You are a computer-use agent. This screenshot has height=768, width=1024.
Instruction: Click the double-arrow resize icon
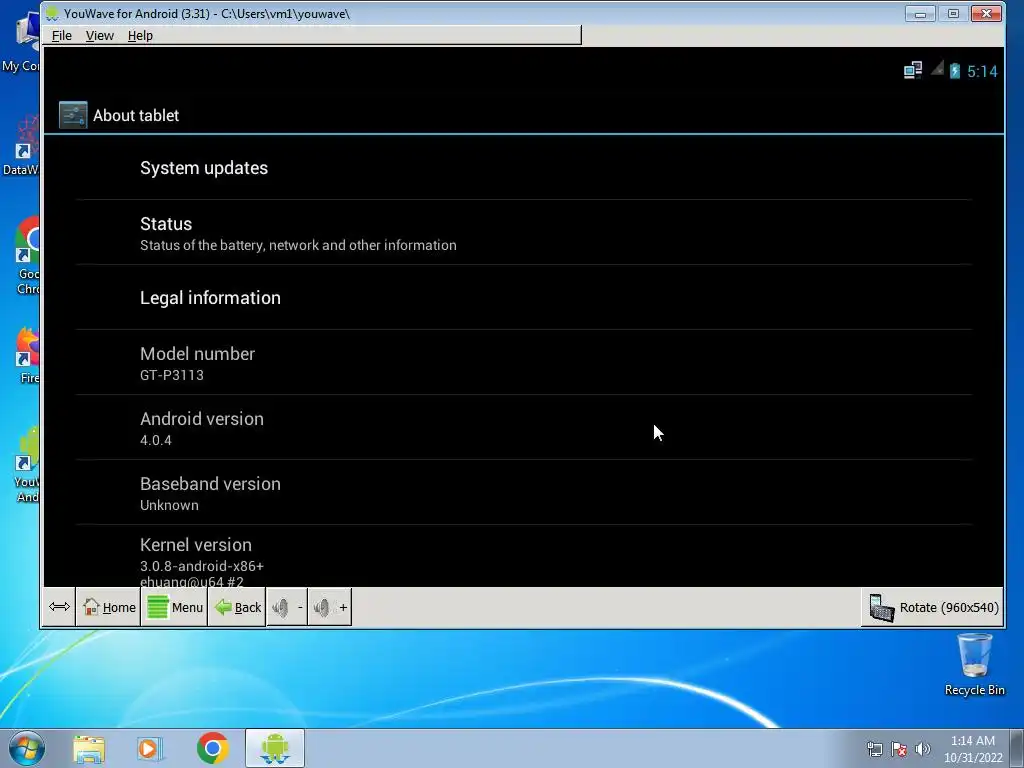click(59, 607)
